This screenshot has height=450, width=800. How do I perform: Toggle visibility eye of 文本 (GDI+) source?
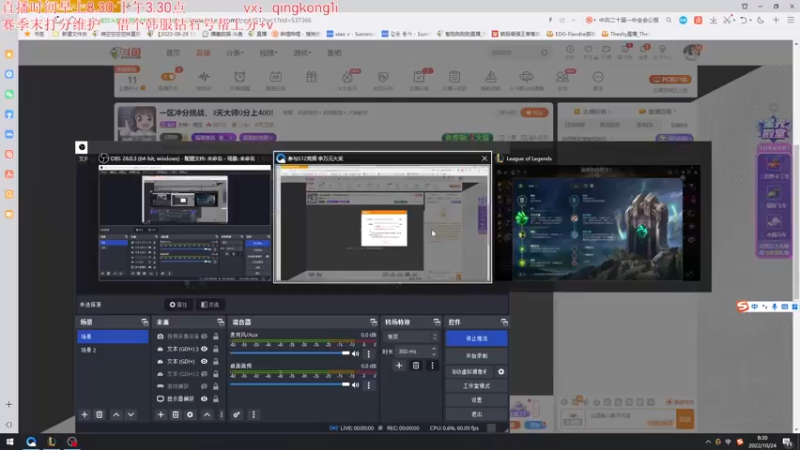click(x=204, y=361)
